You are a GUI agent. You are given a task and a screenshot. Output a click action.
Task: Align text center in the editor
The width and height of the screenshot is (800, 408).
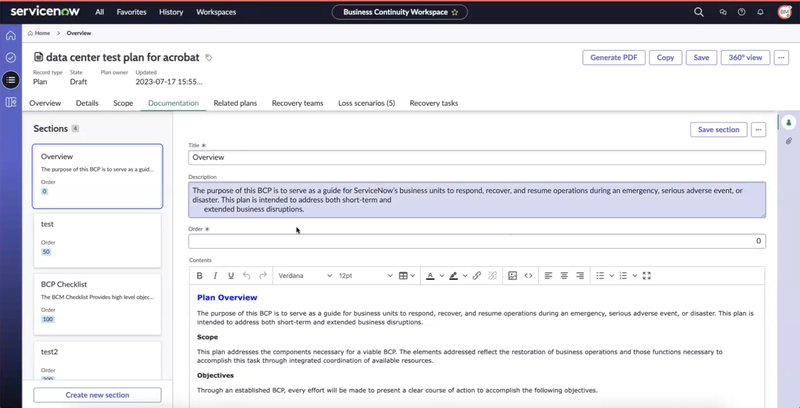[x=564, y=275]
